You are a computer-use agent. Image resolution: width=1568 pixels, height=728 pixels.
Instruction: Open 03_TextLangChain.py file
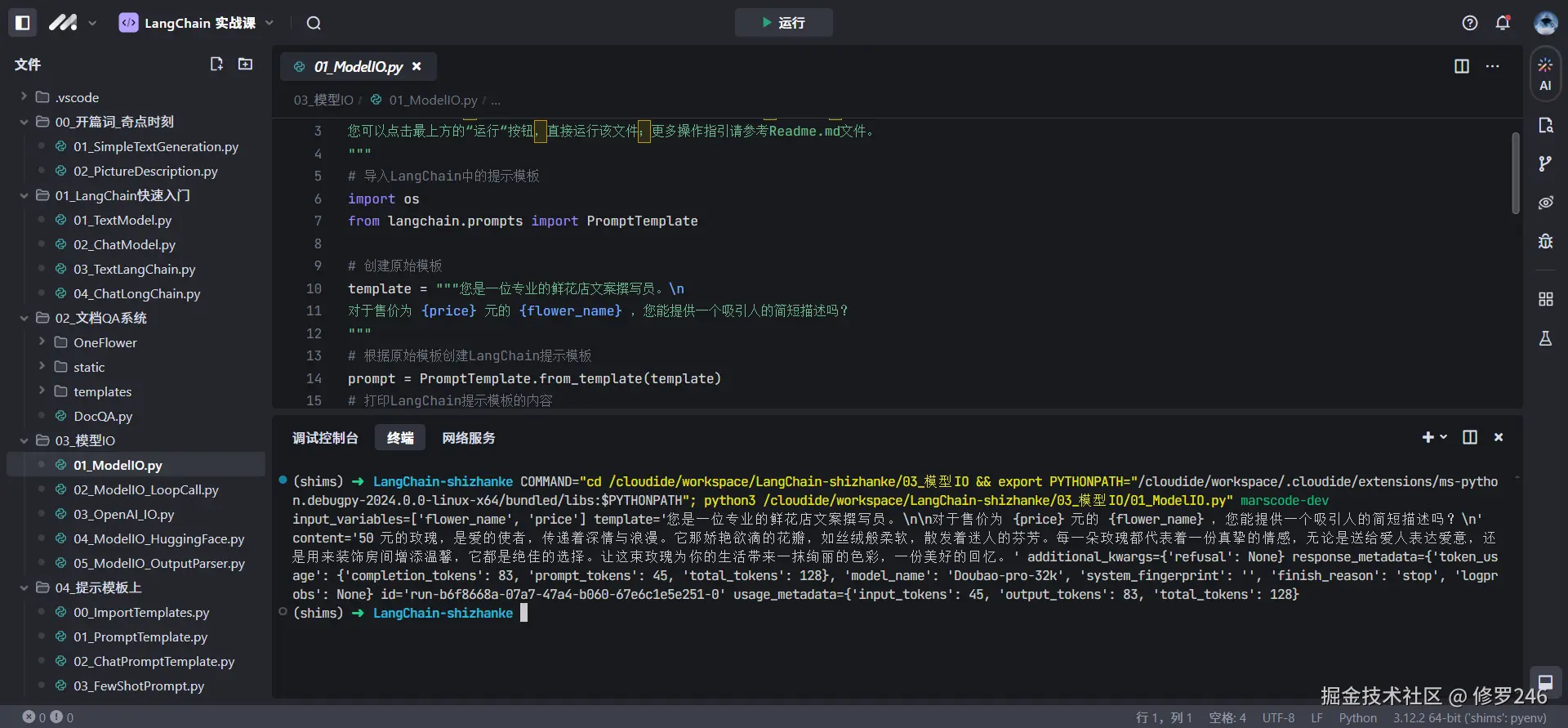pos(136,269)
